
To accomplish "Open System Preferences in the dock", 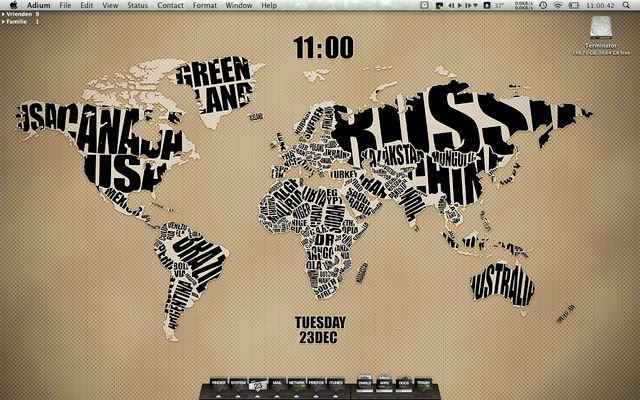I will click(238, 384).
